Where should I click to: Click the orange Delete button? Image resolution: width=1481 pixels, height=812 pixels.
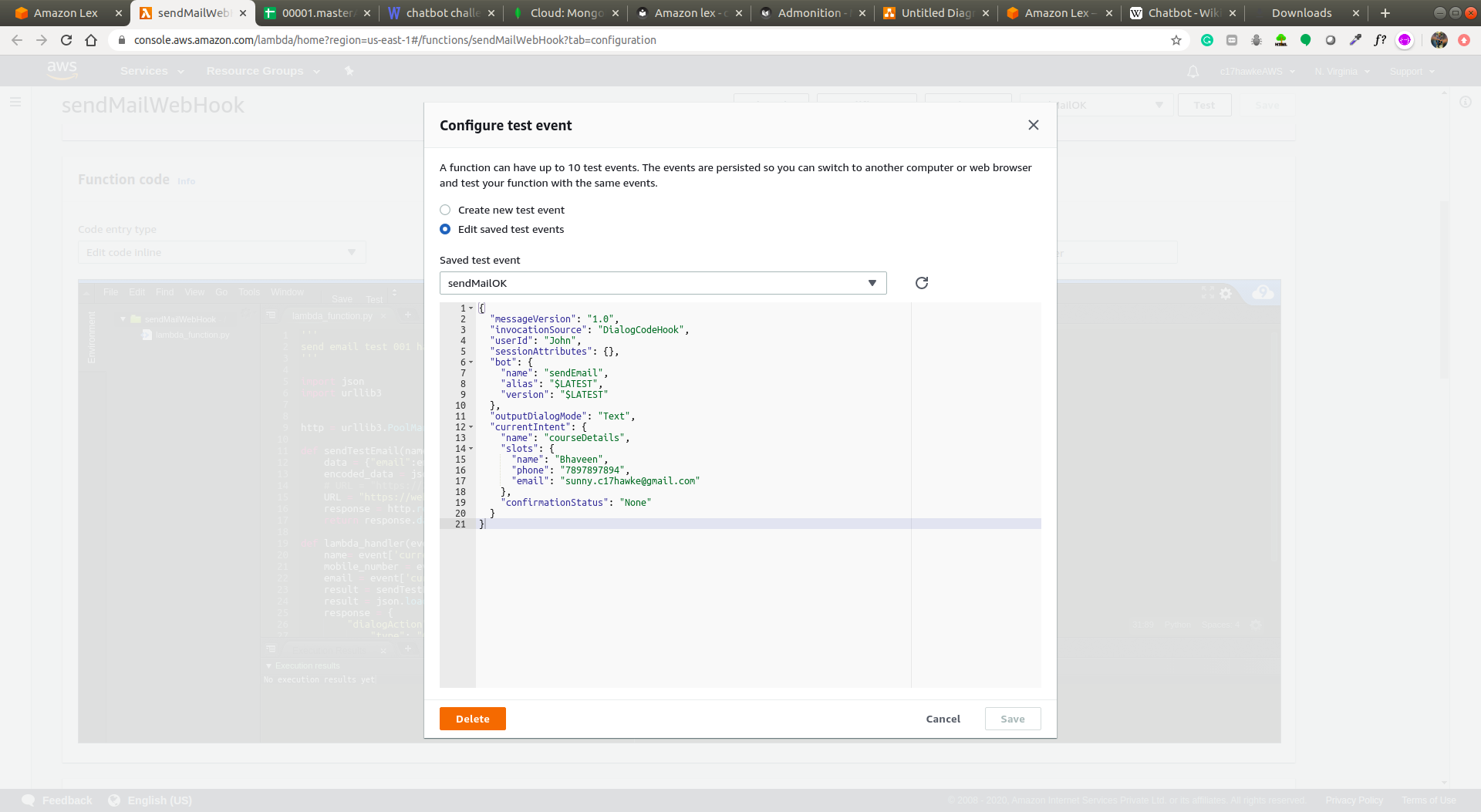[x=473, y=719]
